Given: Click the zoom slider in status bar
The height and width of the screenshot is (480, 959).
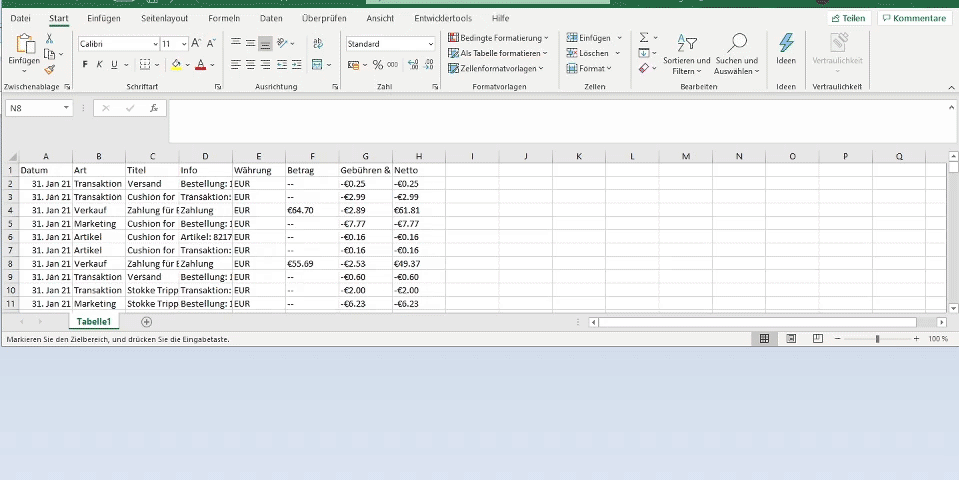Looking at the screenshot, I should (877, 339).
